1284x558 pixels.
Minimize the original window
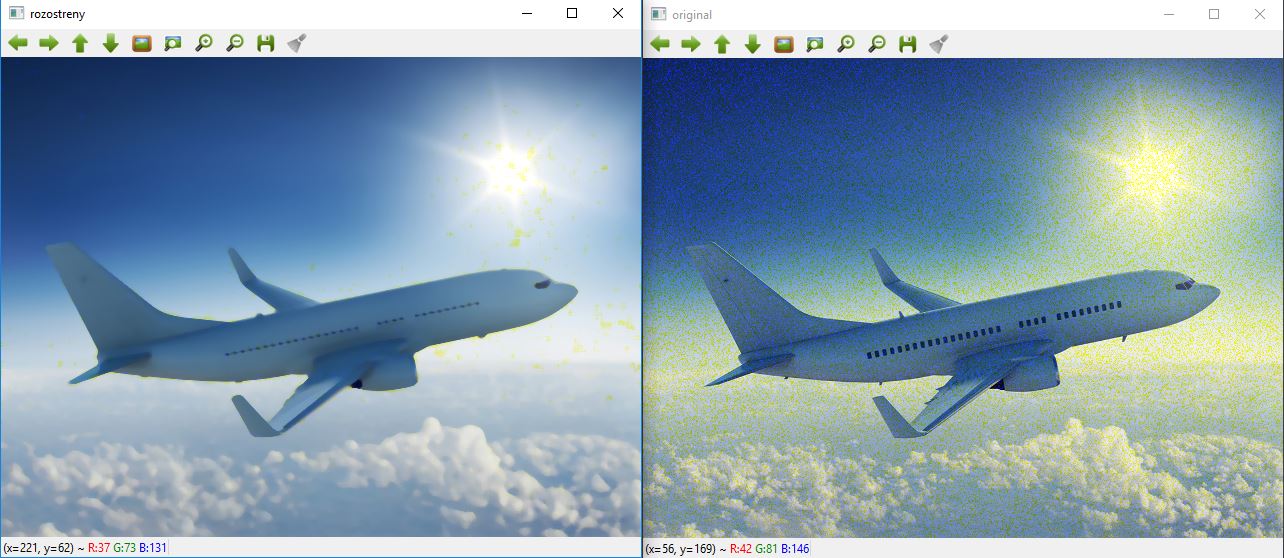(1168, 14)
